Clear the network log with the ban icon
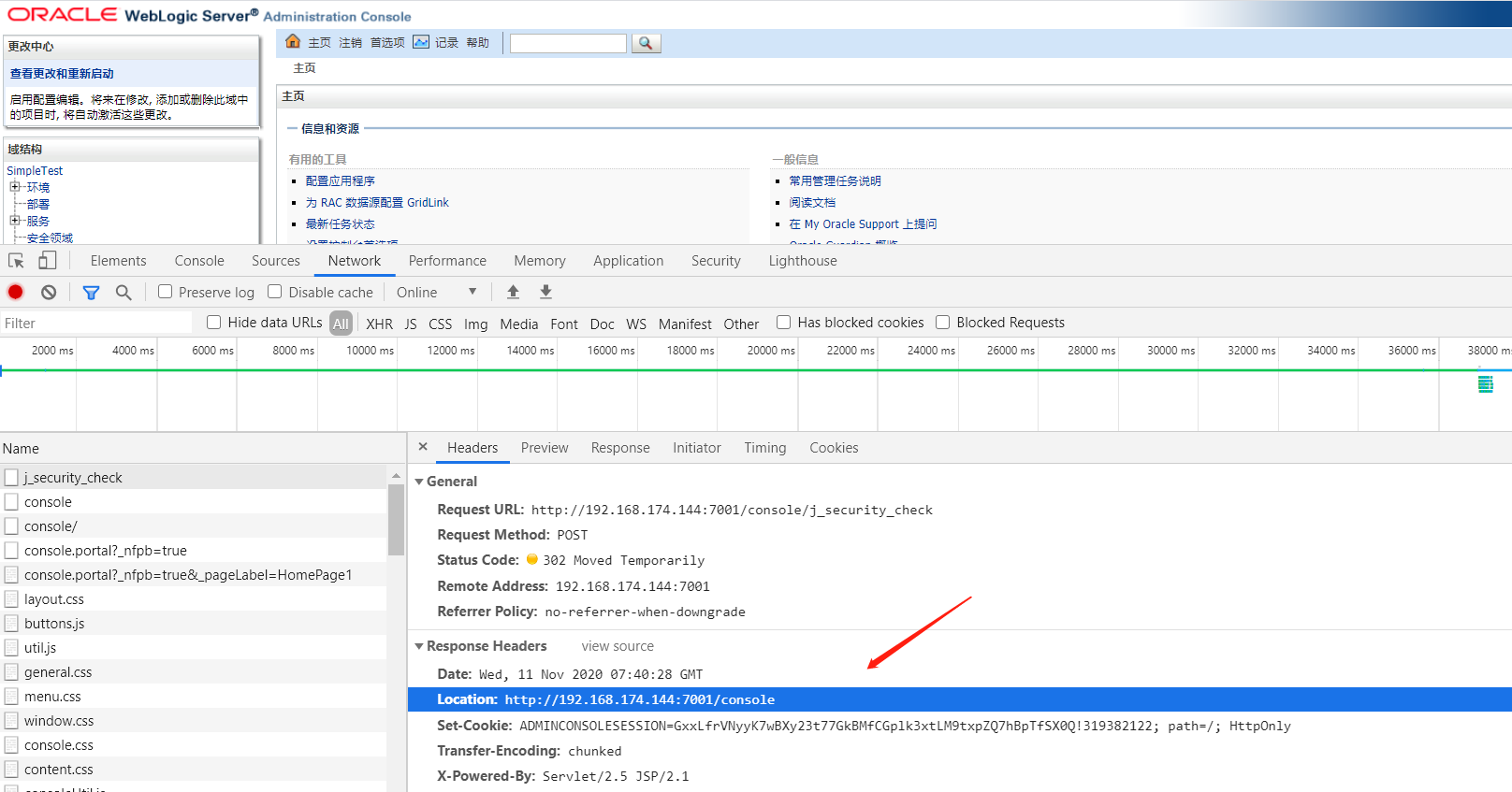 point(49,292)
